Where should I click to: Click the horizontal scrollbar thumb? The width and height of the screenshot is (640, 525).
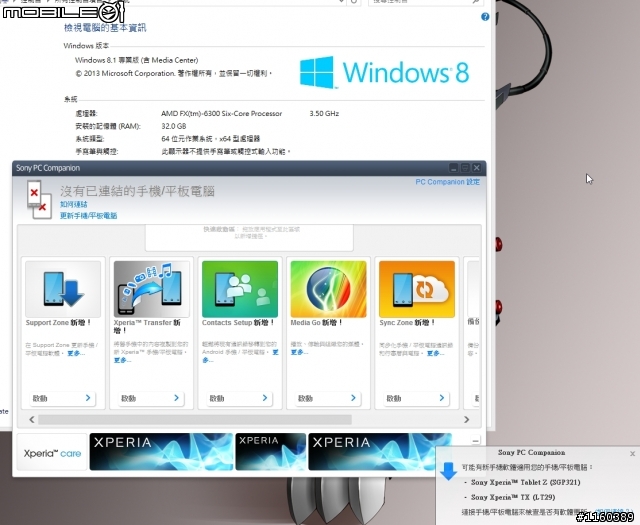click(195, 419)
